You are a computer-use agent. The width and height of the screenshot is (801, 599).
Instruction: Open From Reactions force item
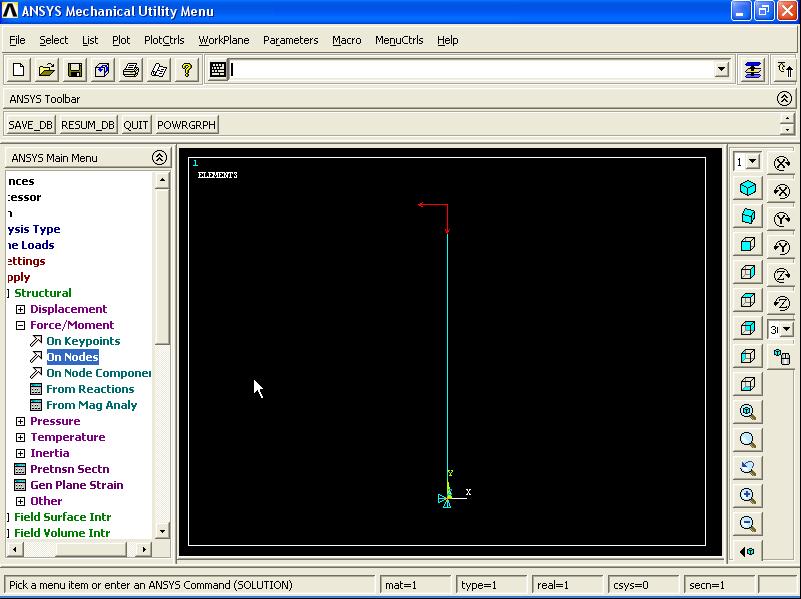pyautogui.click(x=90, y=389)
